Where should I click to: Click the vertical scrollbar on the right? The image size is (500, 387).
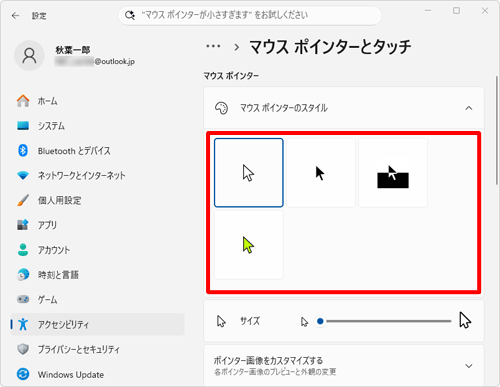(497, 130)
